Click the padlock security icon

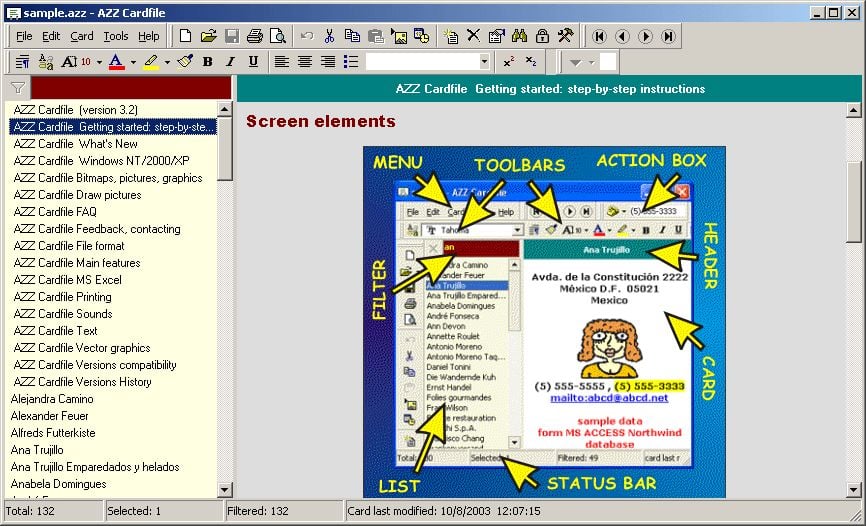542,36
